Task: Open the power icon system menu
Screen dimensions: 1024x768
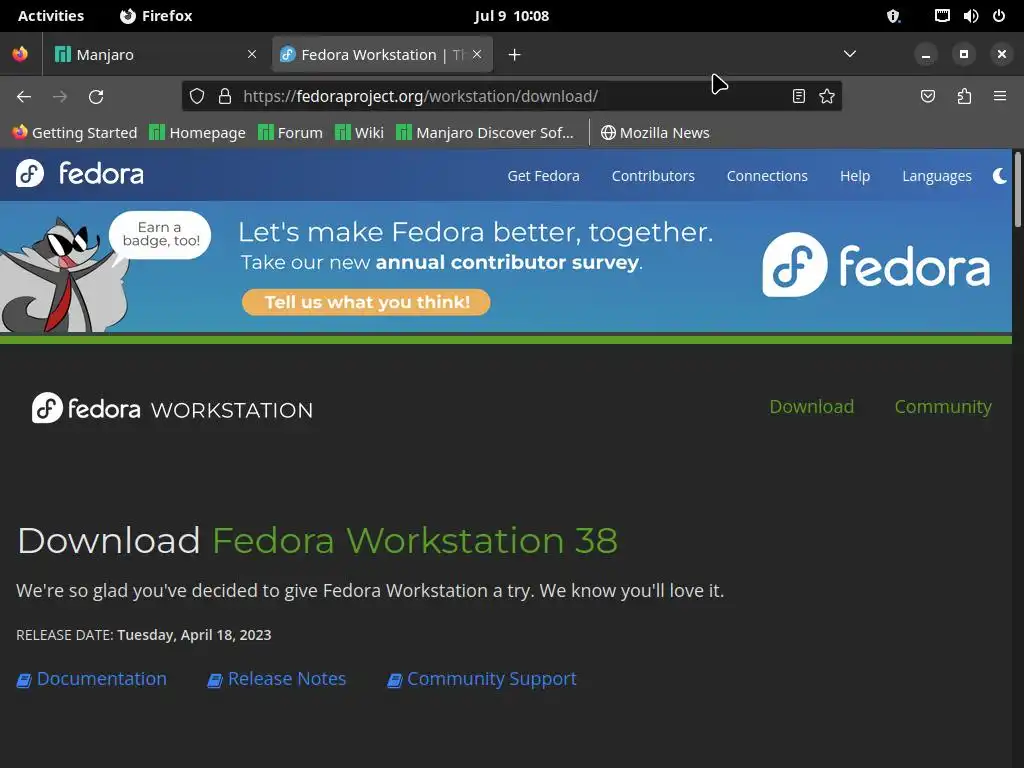Action: (999, 16)
